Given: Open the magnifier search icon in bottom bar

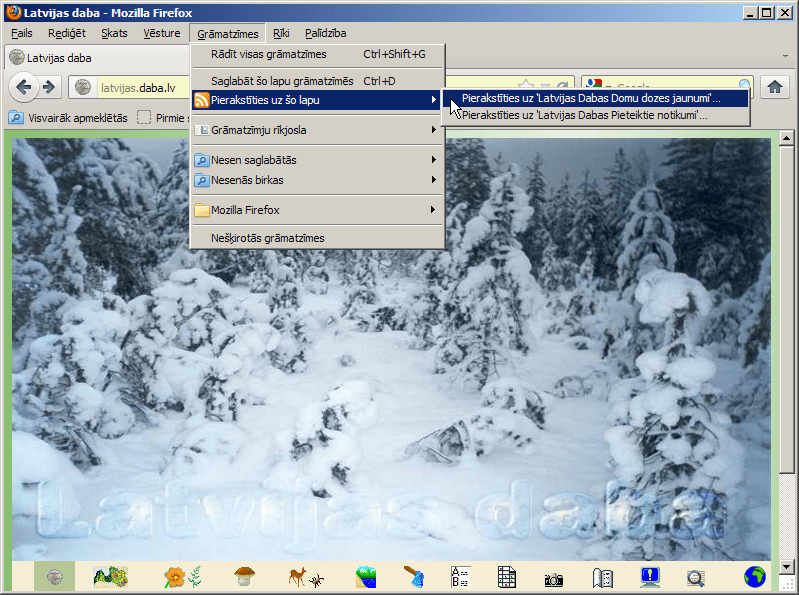Looking at the screenshot, I should (x=696, y=578).
